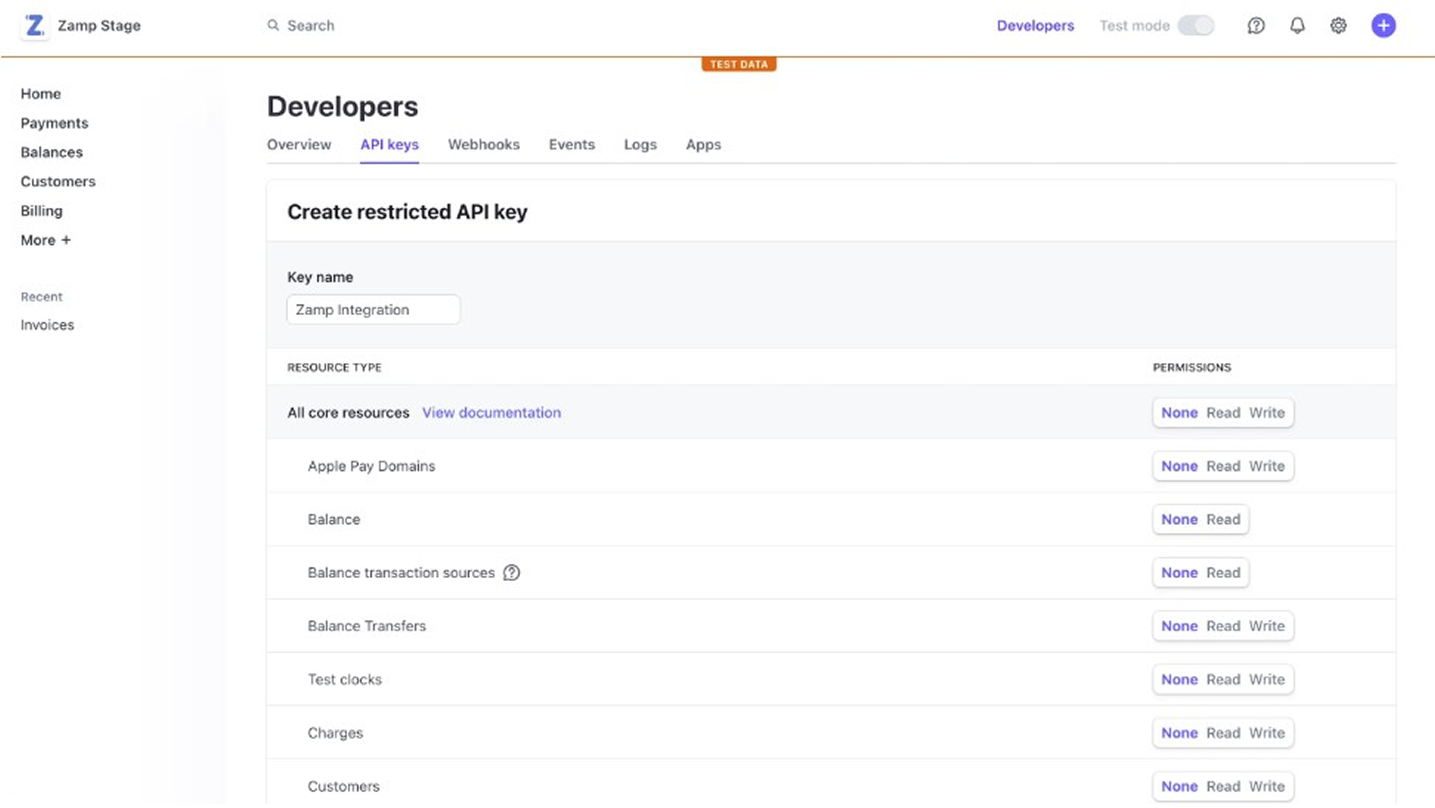This screenshot has width=1435, height=808.
Task: Set Apple Pay Domains permission to Read
Action: click(1223, 466)
